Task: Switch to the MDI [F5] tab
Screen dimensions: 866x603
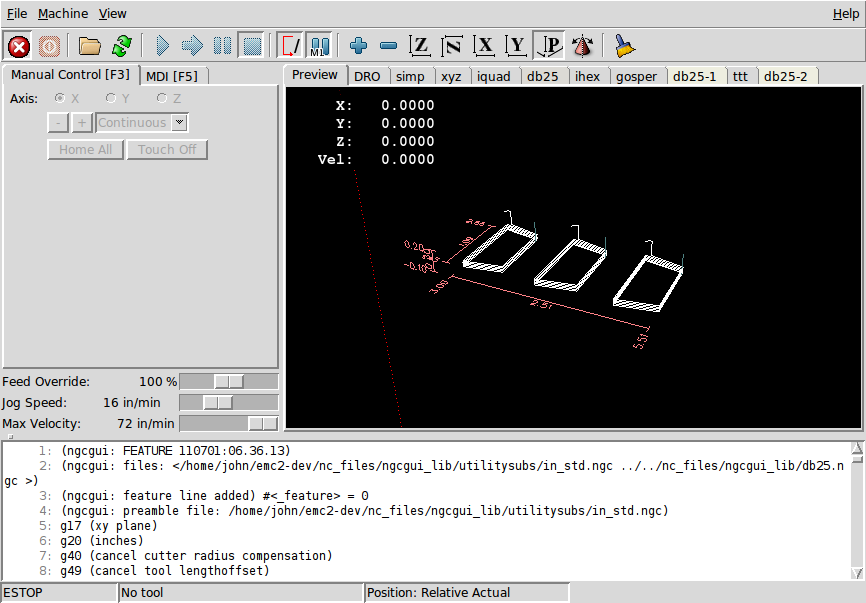Action: pos(170,75)
